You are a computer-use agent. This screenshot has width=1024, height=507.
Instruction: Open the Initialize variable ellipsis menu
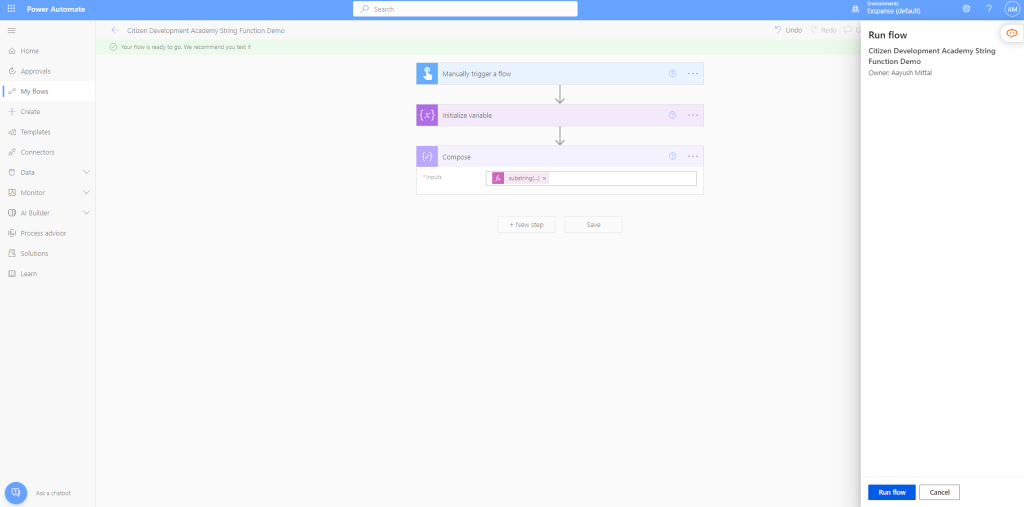[693, 115]
